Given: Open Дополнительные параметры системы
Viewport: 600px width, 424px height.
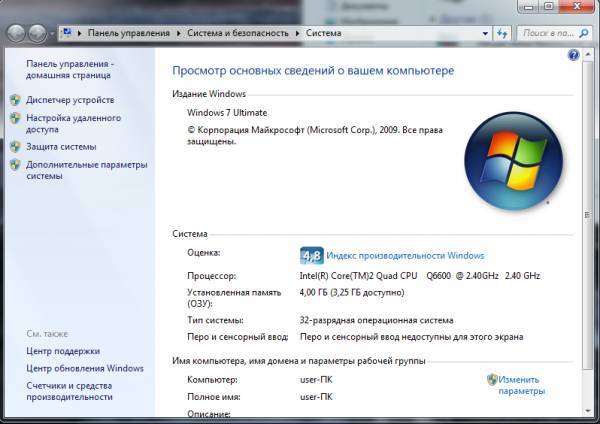Looking at the screenshot, I should (86, 170).
